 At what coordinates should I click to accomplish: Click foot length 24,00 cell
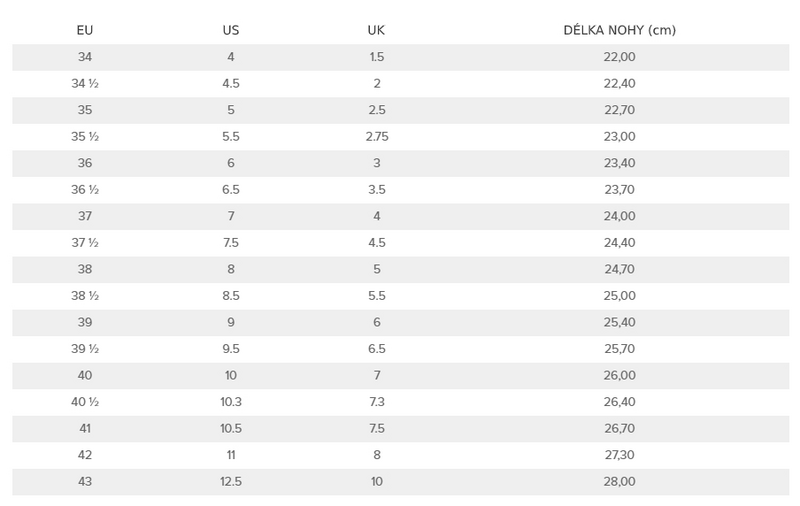(x=619, y=216)
